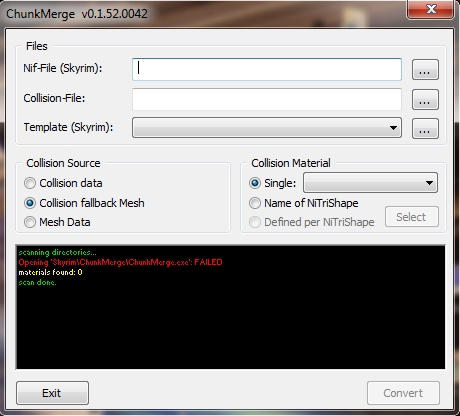The image size is (460, 416).
Task: Close the ChunkMerge window
Action: 431,9
